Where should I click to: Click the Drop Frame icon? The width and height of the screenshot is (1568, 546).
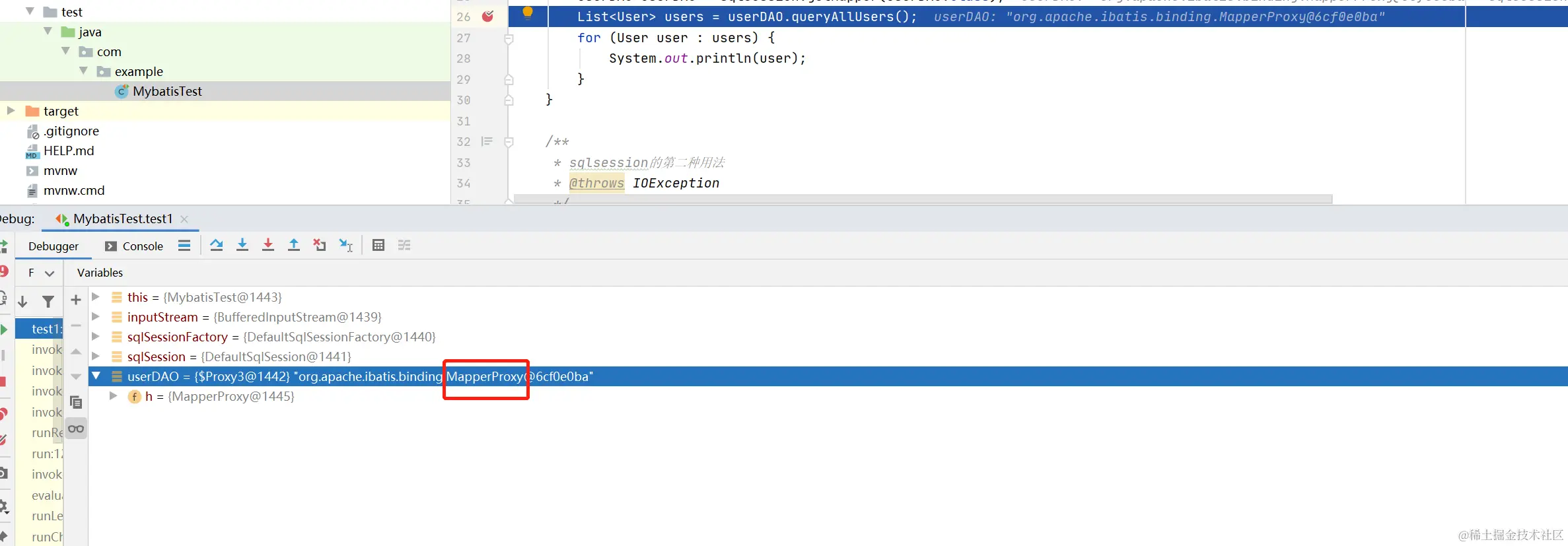(x=320, y=246)
